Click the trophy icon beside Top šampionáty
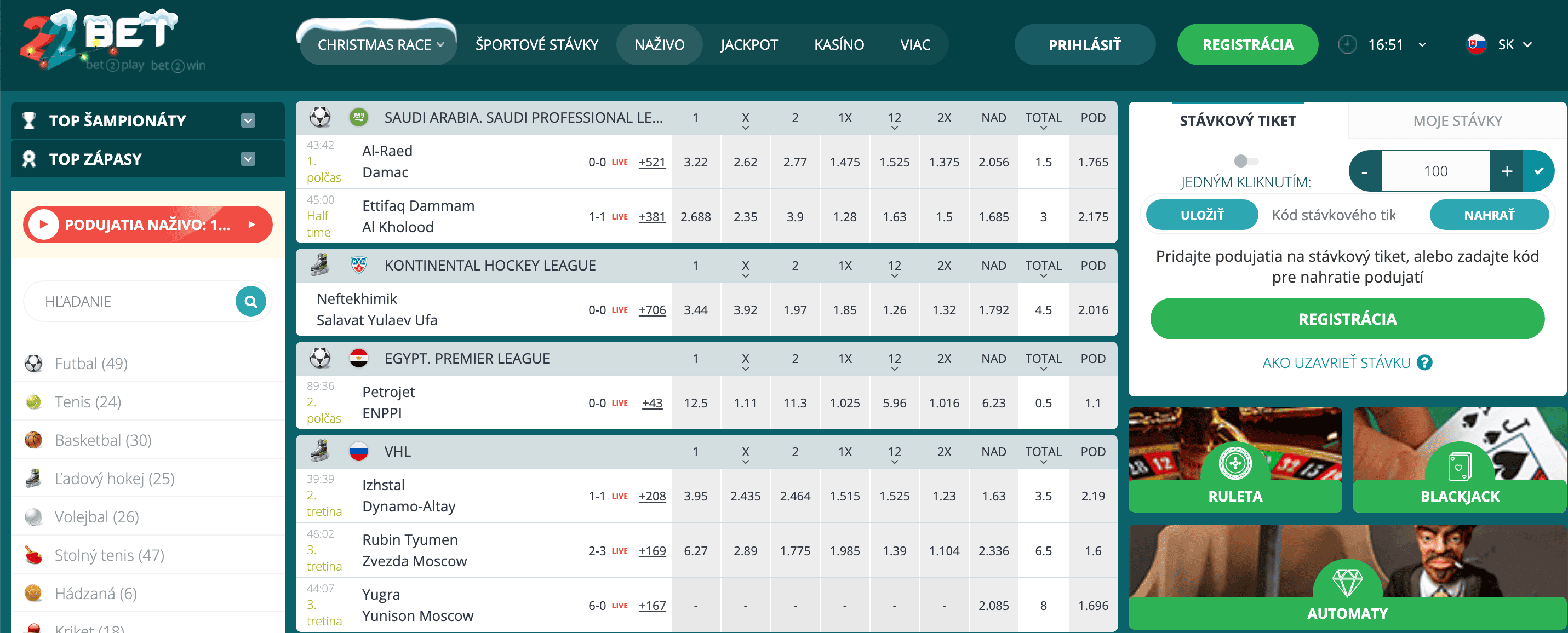 click(x=28, y=120)
